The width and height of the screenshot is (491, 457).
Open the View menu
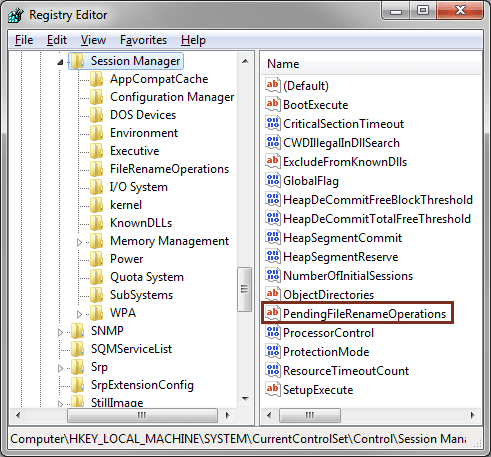point(93,40)
